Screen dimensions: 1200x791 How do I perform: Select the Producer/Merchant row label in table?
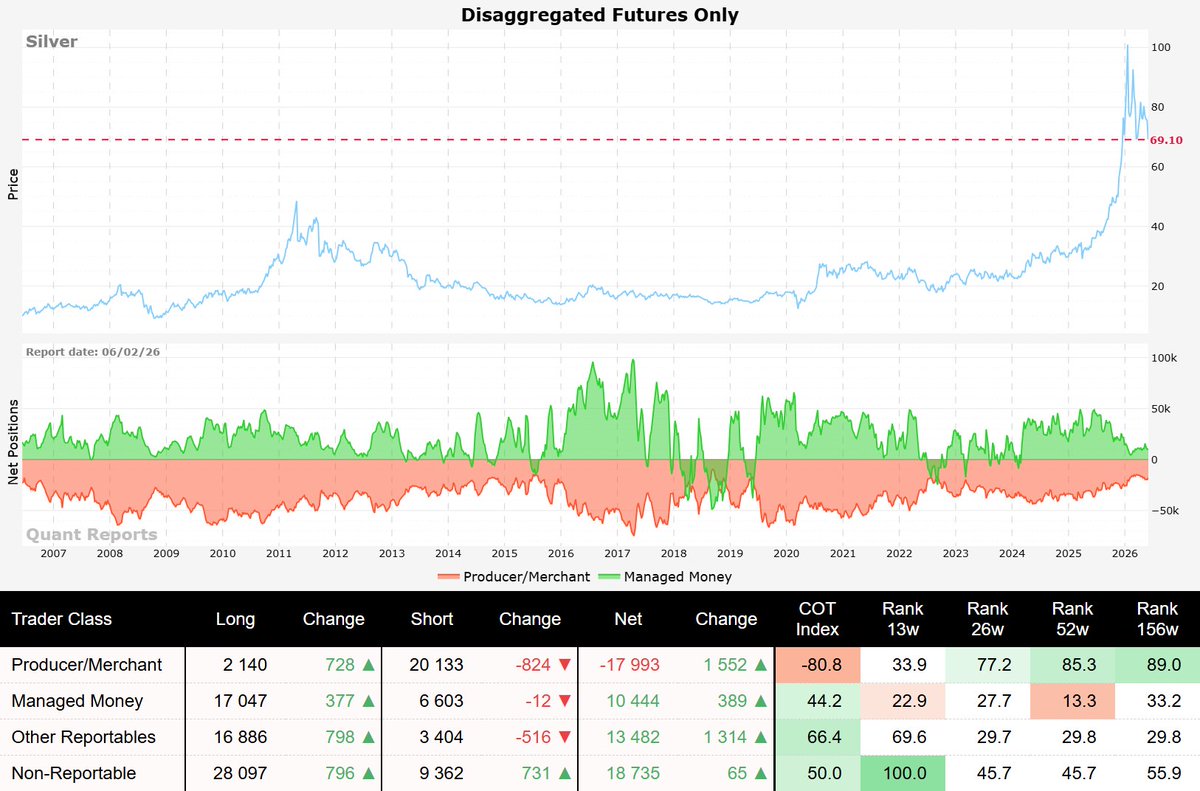pyautogui.click(x=87, y=664)
